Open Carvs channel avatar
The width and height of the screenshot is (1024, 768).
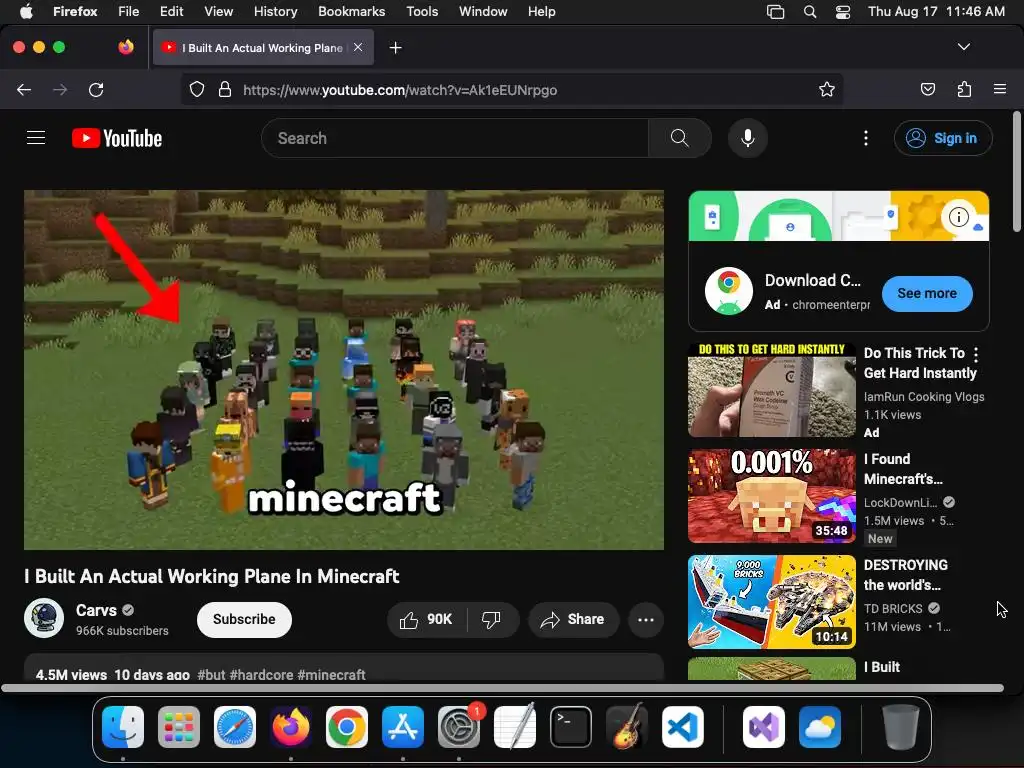[x=44, y=618]
